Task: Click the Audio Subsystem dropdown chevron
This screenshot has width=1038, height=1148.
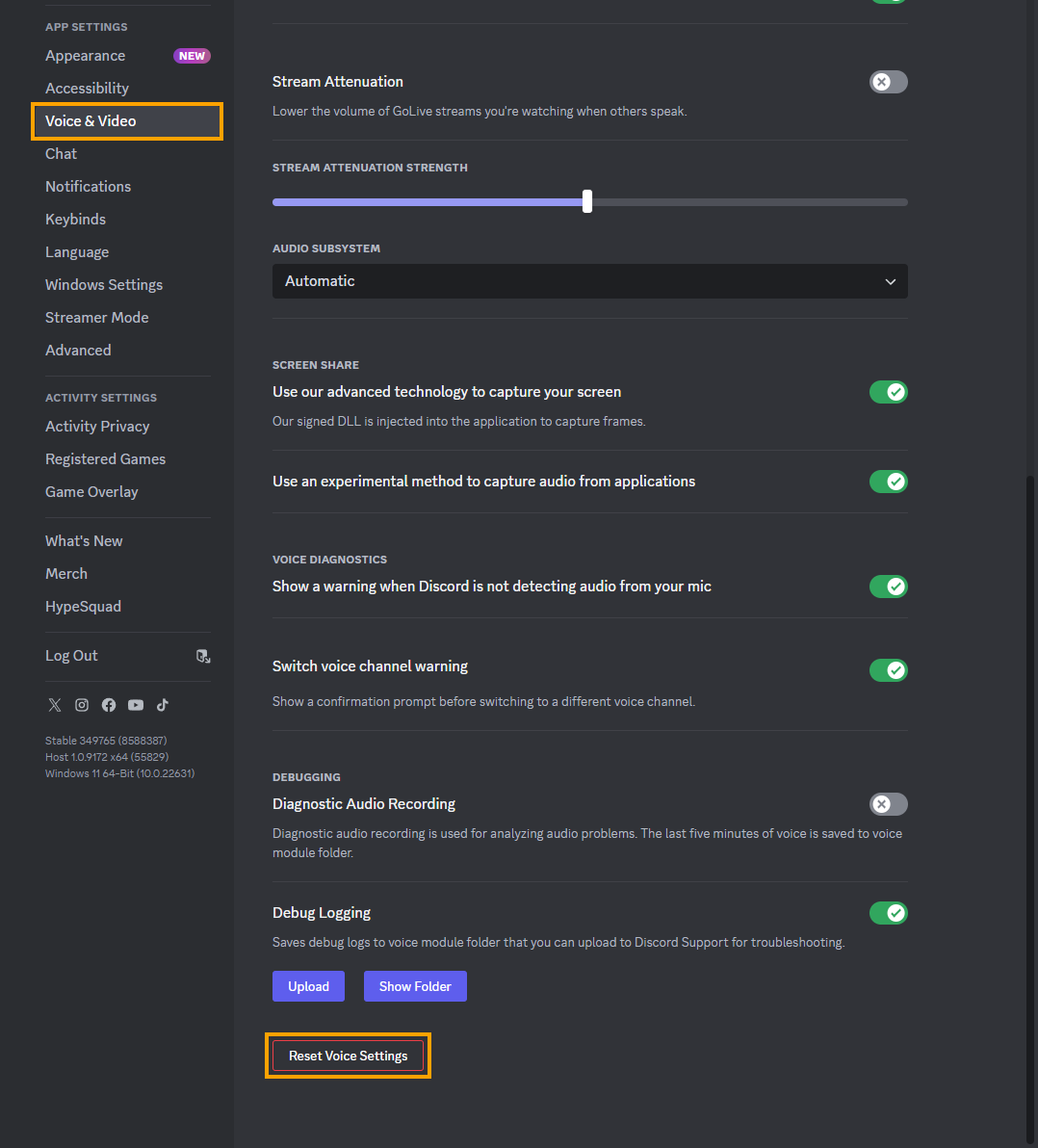Action: (890, 282)
